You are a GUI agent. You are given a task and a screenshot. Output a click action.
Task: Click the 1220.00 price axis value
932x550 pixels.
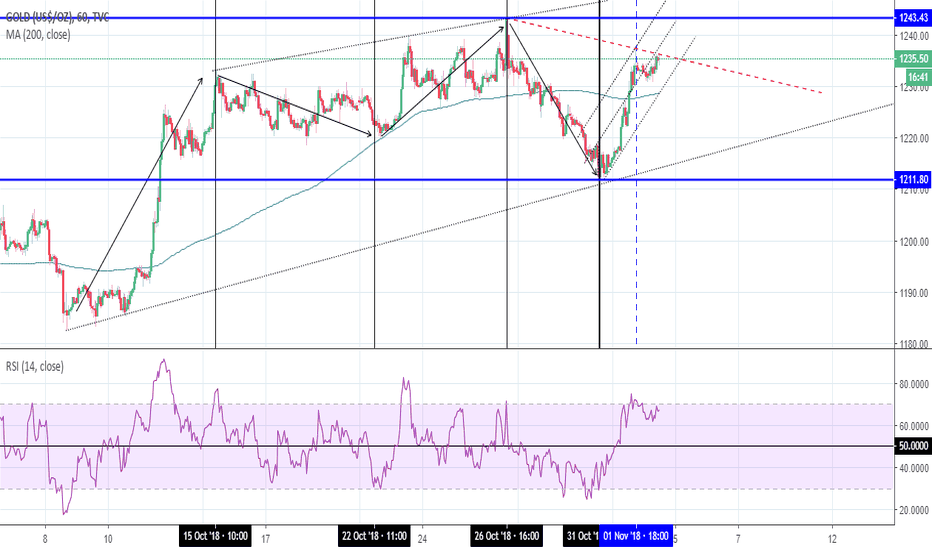914,139
